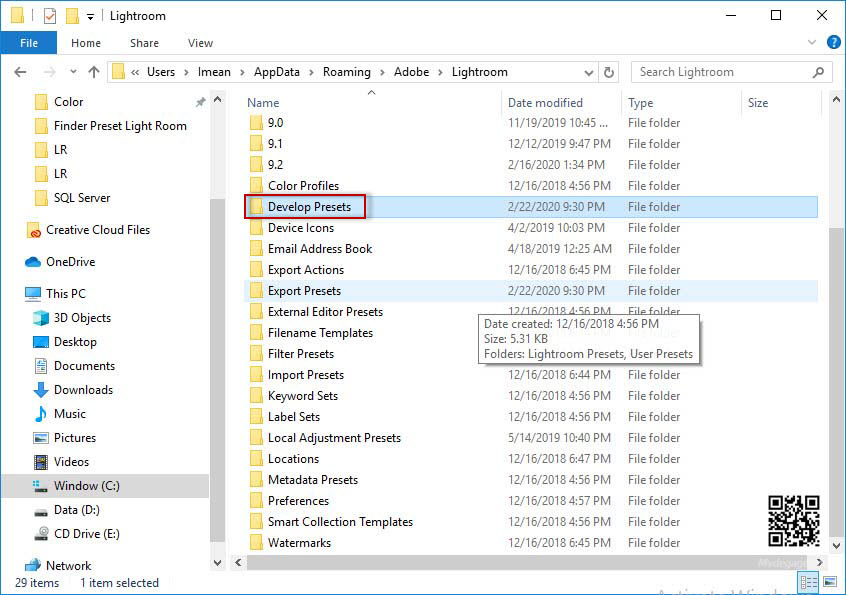Click Roaming in the breadcrumb path
Screen dimensions: 846x595
[346, 72]
